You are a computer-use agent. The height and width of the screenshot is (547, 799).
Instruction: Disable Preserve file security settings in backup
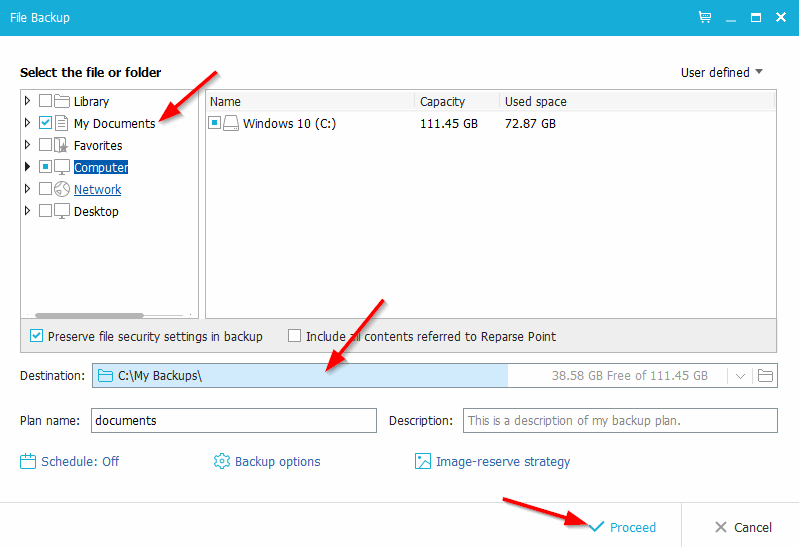pyautogui.click(x=37, y=336)
